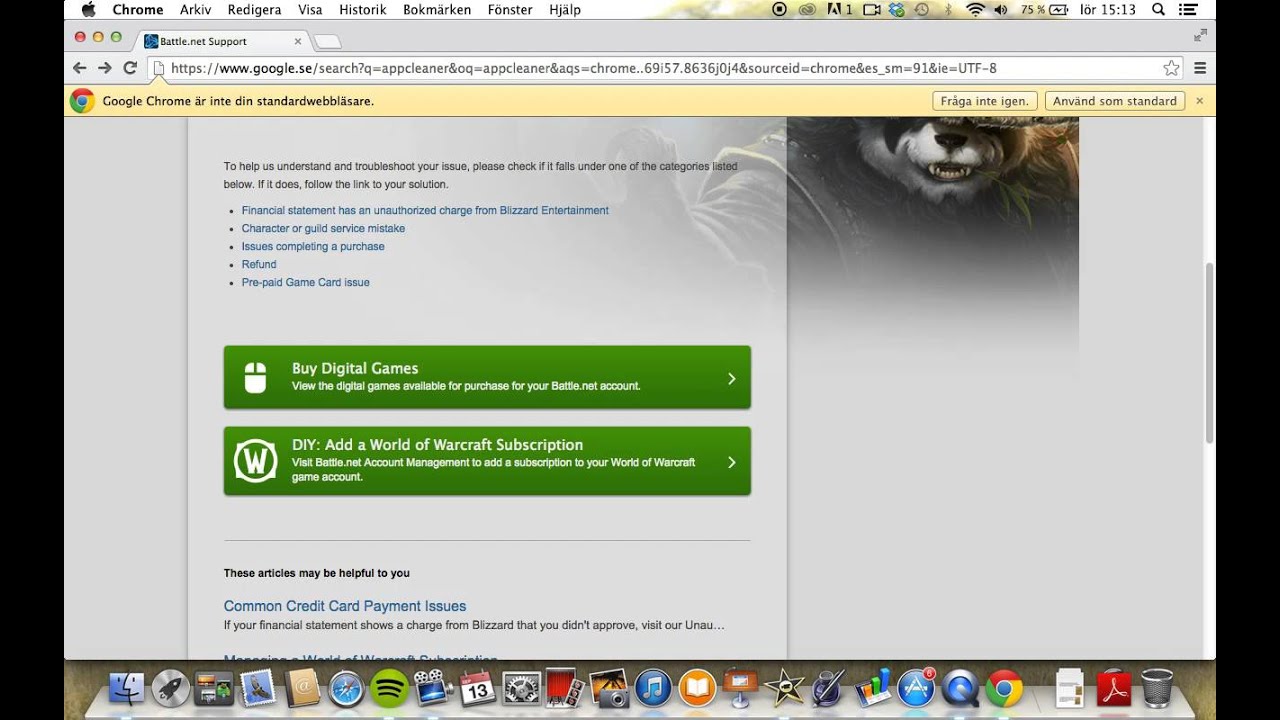Click the Använd som standard button
Screen dimensions: 1280x720
click(1115, 101)
